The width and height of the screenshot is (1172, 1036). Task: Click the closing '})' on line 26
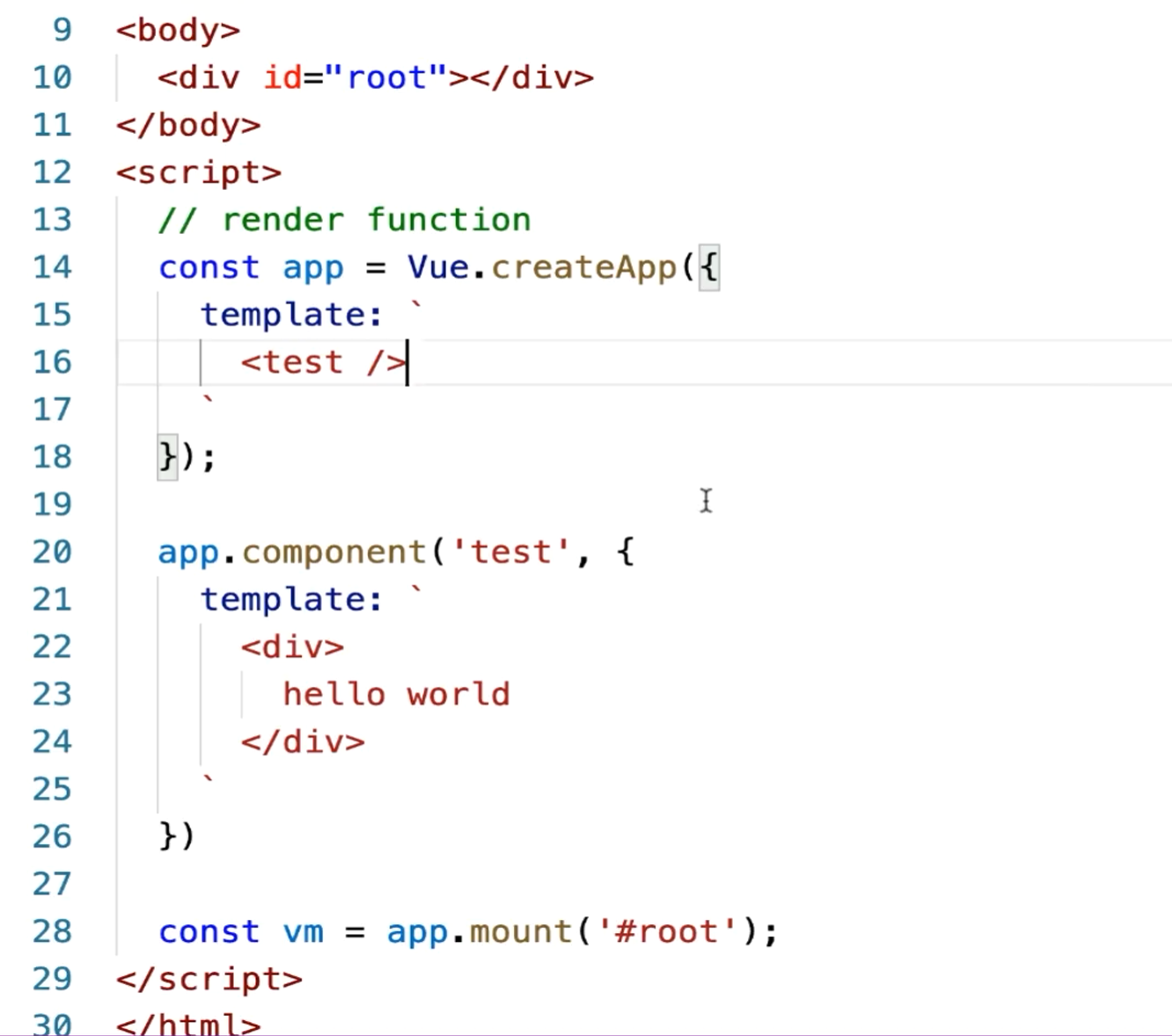(x=176, y=837)
